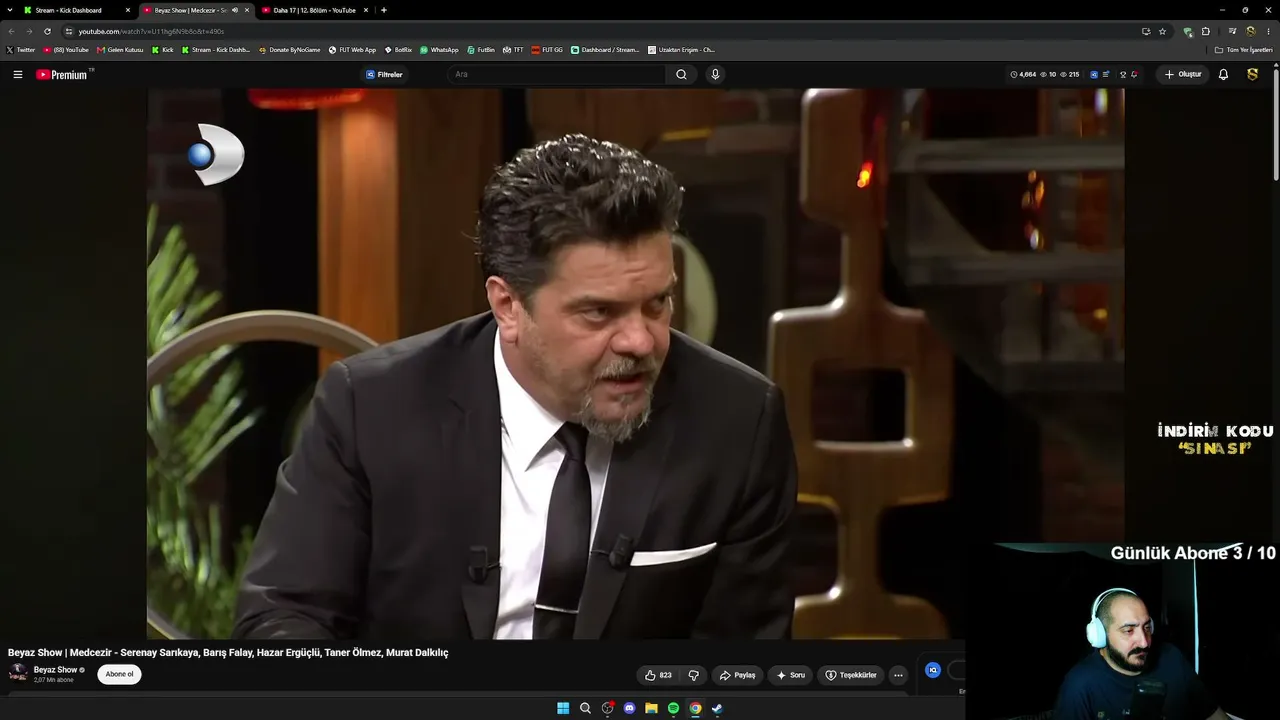The height and width of the screenshot is (720, 1280).
Task: Open the 'TFT' bookmark
Action: click(x=513, y=50)
